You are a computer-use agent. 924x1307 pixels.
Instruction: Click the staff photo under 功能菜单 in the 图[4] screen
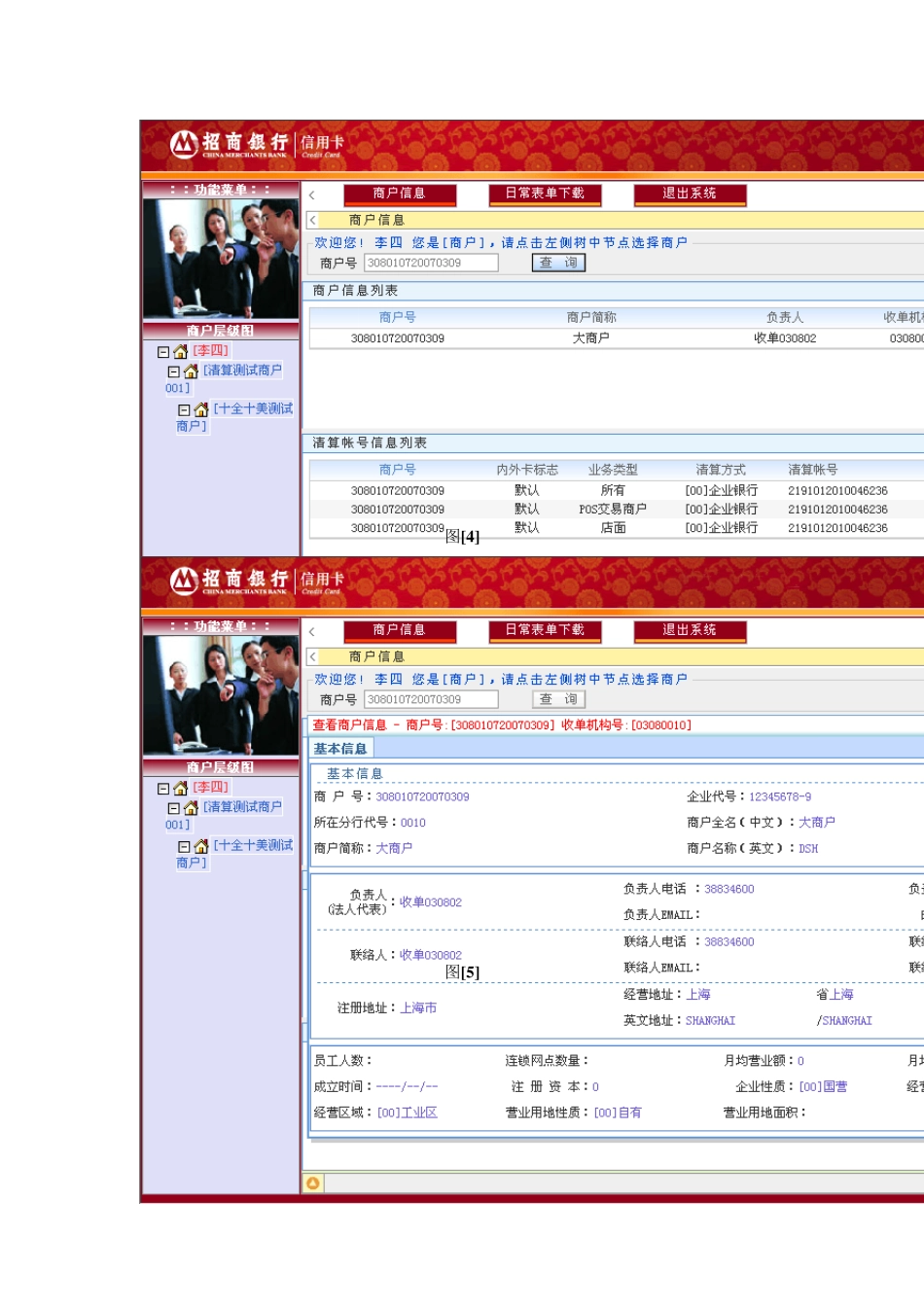221,260
